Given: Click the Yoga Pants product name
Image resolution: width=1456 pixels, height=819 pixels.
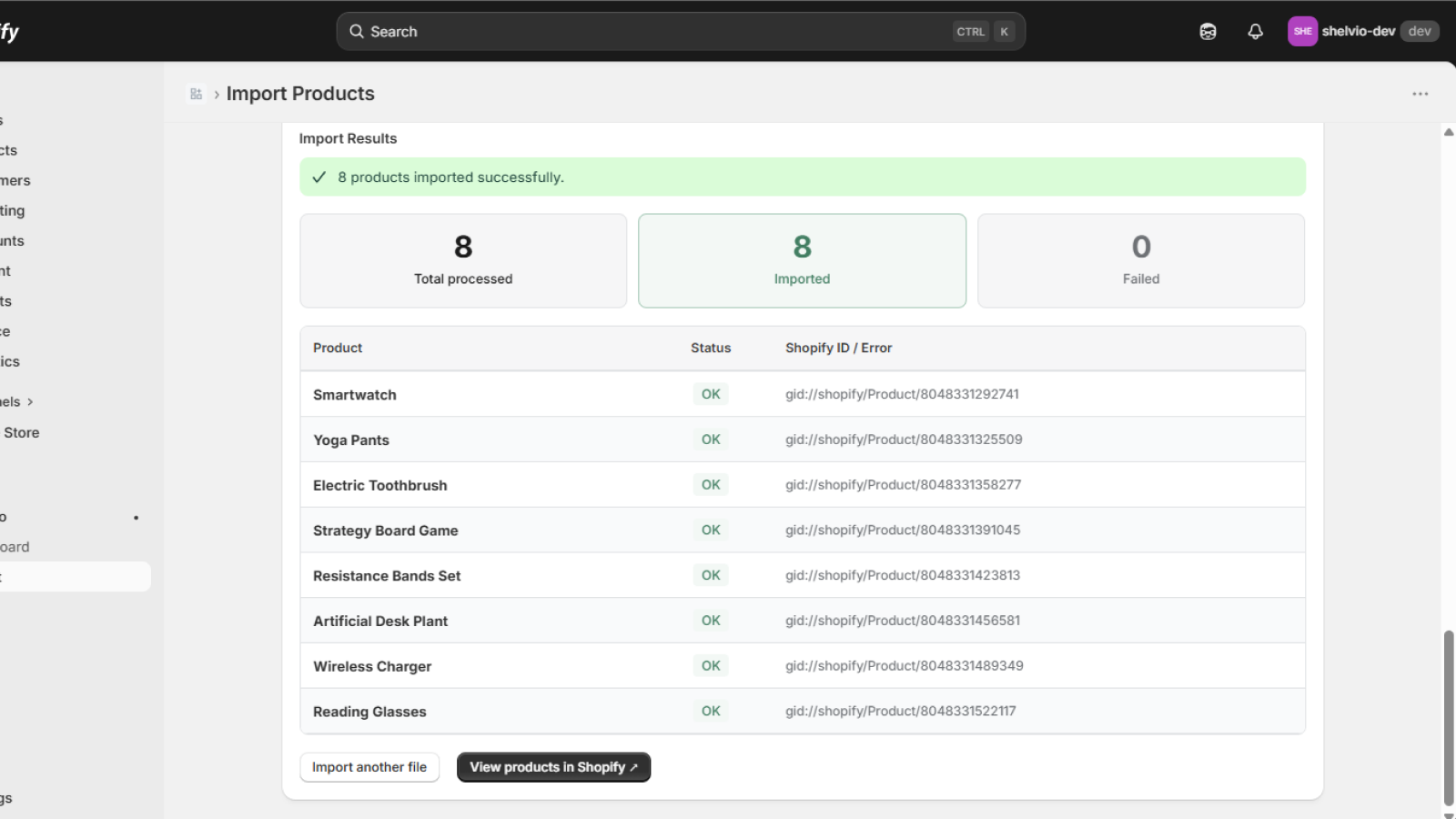Looking at the screenshot, I should [x=351, y=440].
